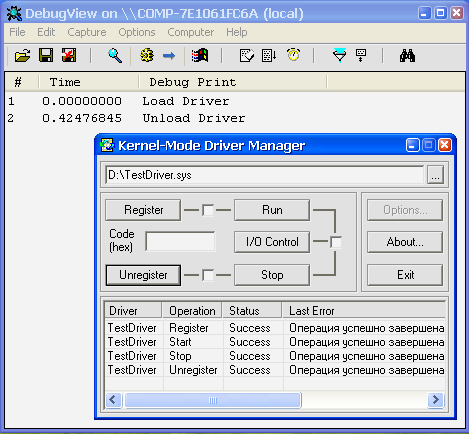Click the left scroll arrow in driver list
This screenshot has width=469, height=434.
tap(113, 400)
